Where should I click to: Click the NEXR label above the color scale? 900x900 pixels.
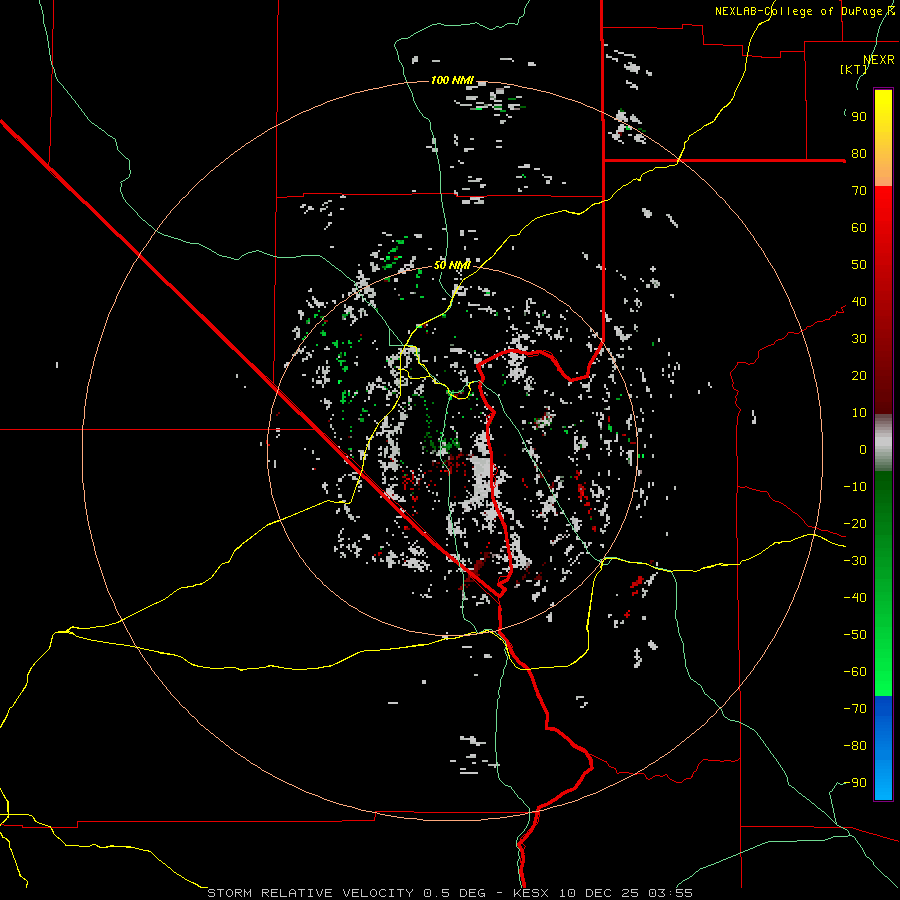[x=879, y=60]
